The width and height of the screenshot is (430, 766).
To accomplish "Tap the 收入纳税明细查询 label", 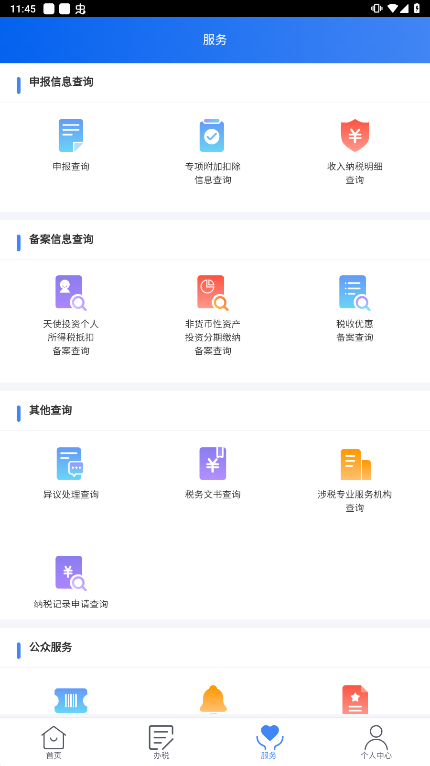I will (x=355, y=173).
